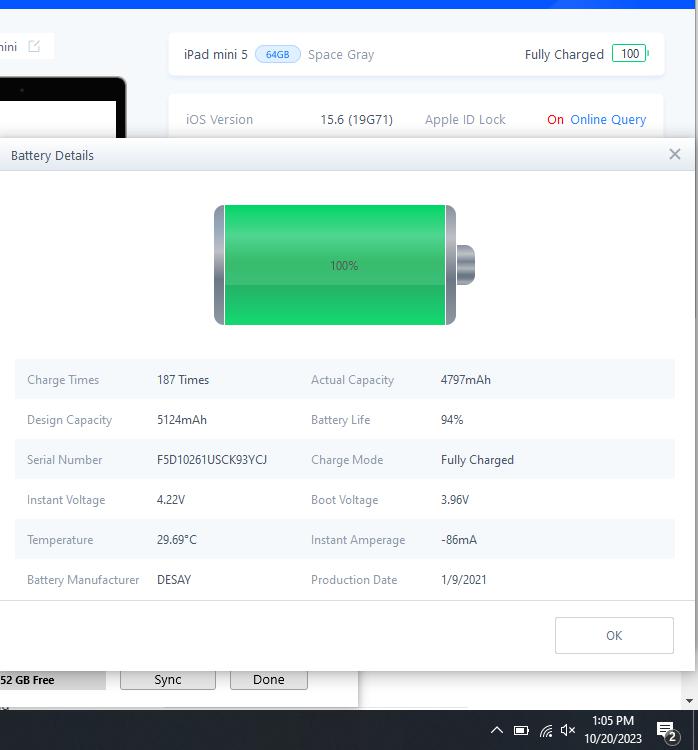Close the Battery Details dialog
Screen dimensions: 698x750
[675, 154]
